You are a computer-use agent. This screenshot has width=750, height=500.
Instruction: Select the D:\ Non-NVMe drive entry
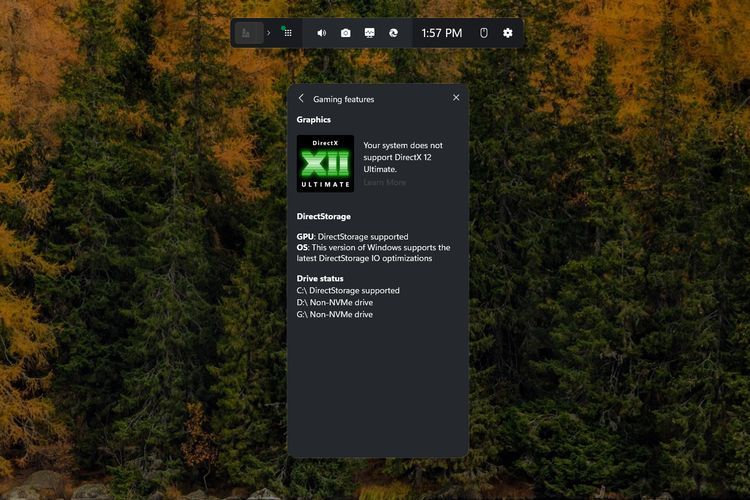pyautogui.click(x=334, y=302)
